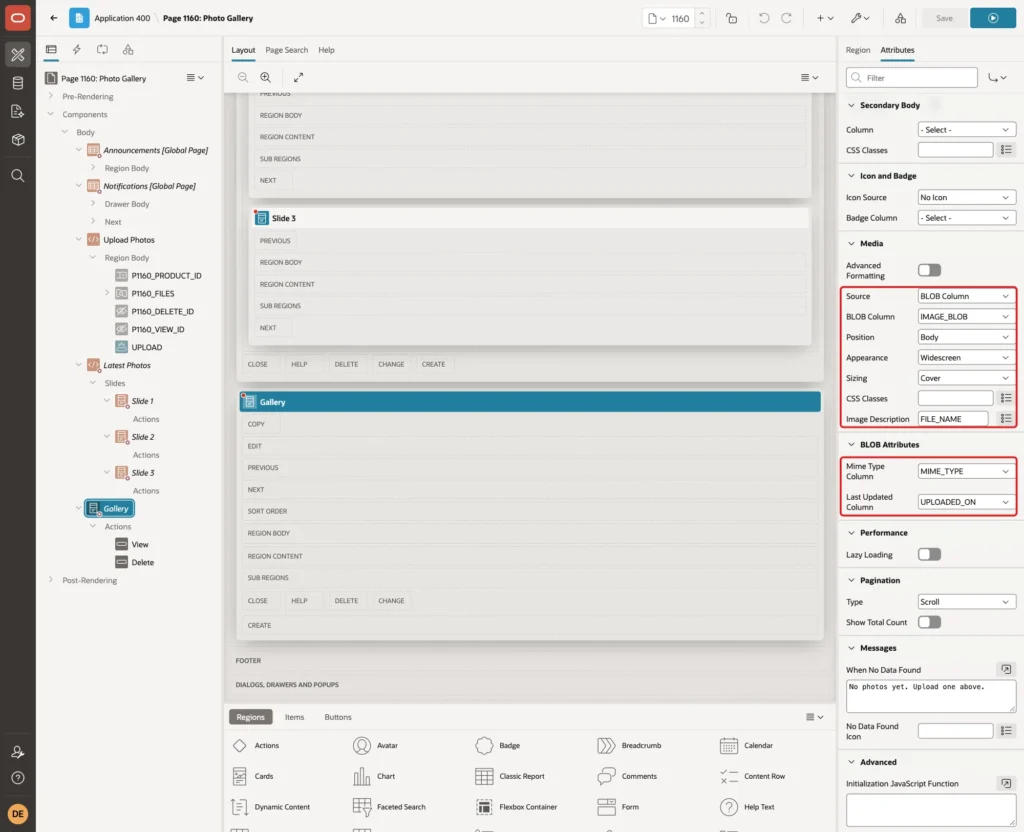Expand the layout to full screen

pos(298,77)
